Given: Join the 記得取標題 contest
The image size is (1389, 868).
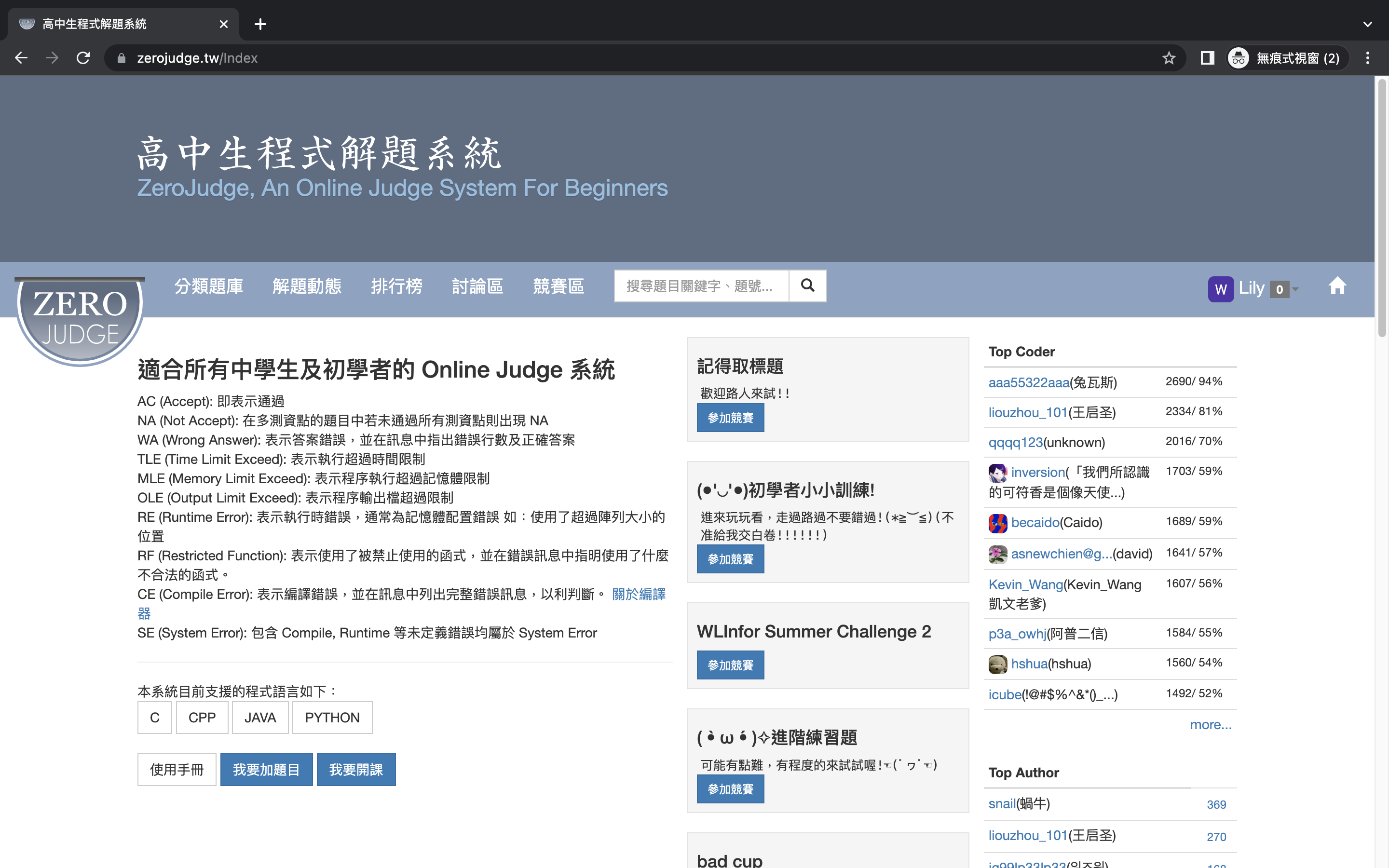Looking at the screenshot, I should pos(730,418).
